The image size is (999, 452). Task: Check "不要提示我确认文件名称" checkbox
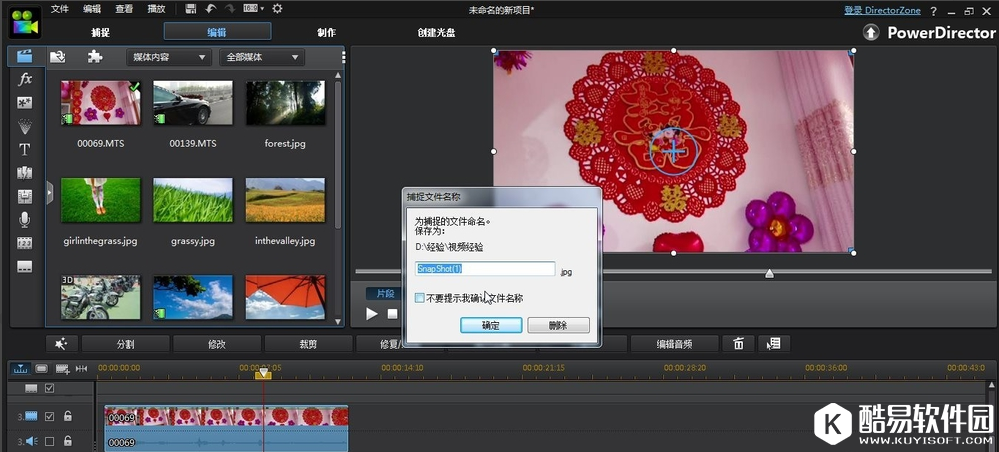click(420, 298)
